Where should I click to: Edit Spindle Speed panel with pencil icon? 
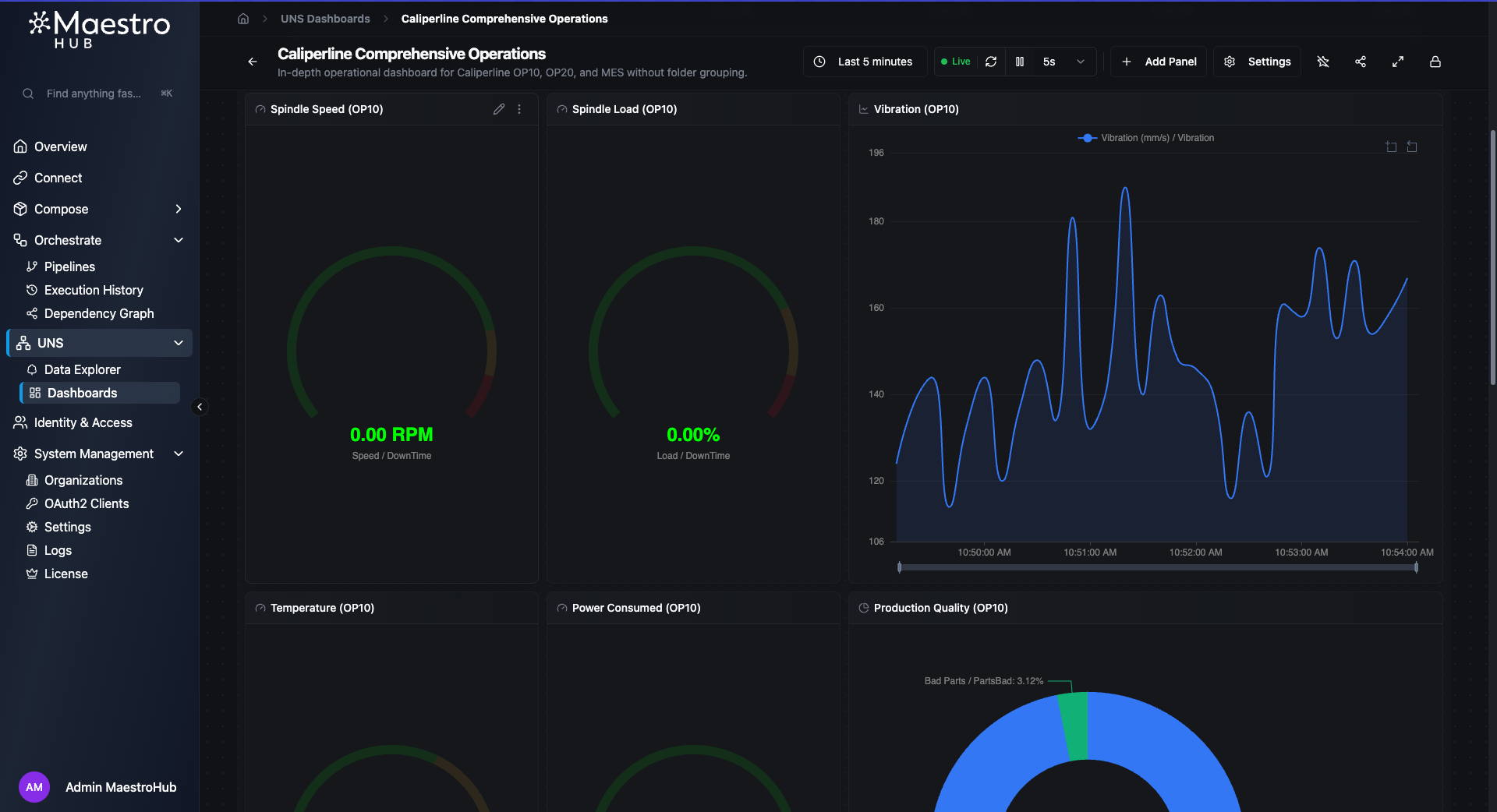pos(499,109)
